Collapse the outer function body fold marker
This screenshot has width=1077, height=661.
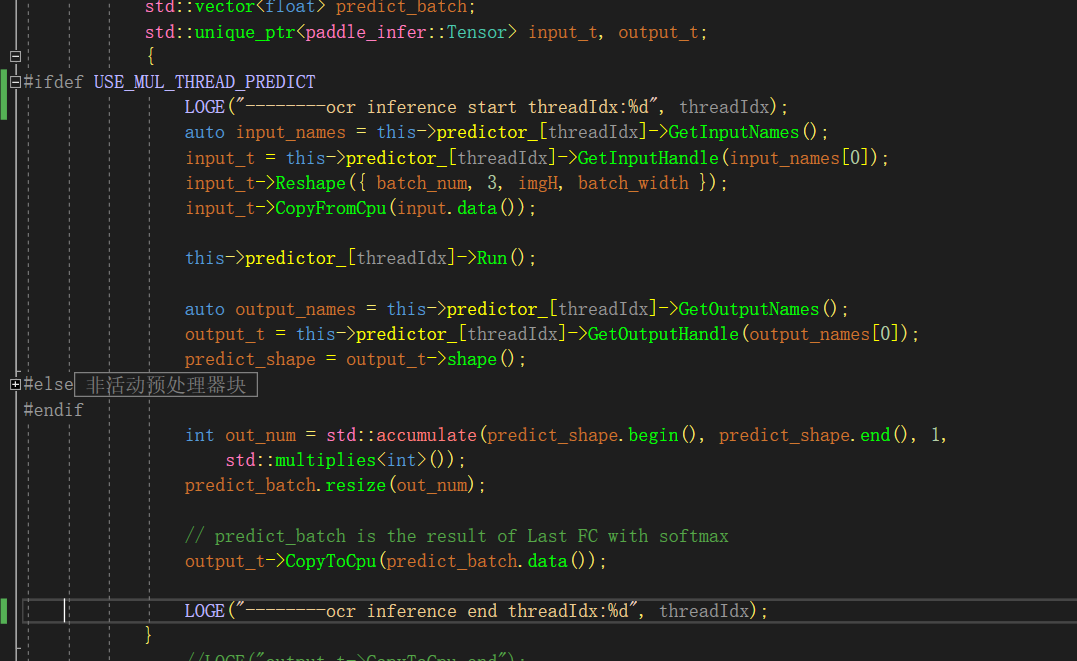[14, 56]
